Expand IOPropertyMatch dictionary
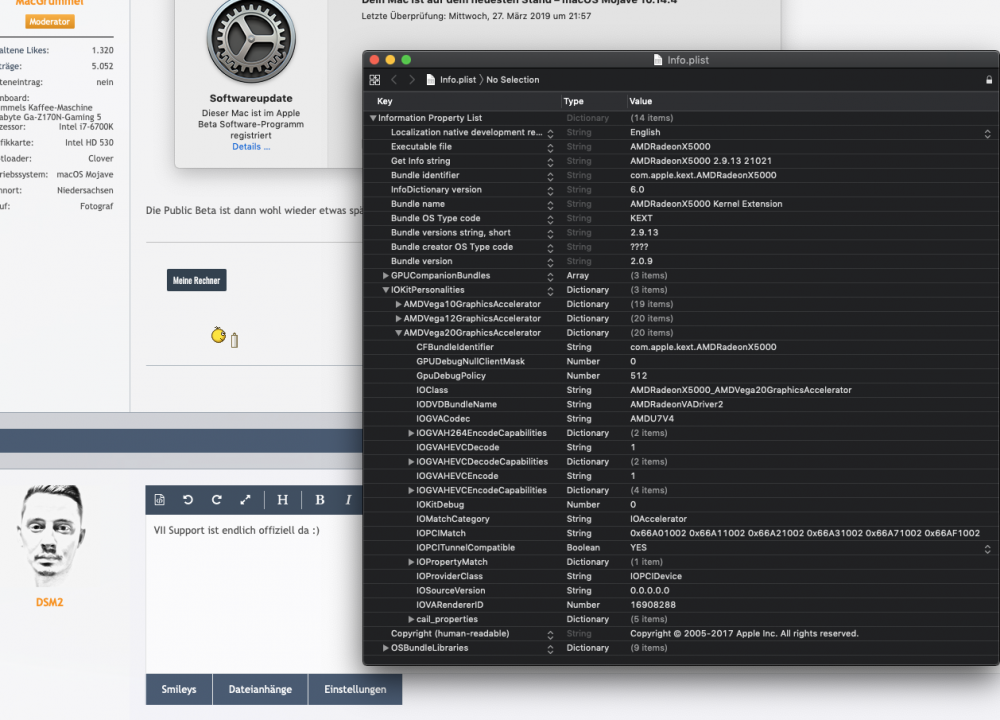Screen dimensions: 1000x720 (411, 562)
